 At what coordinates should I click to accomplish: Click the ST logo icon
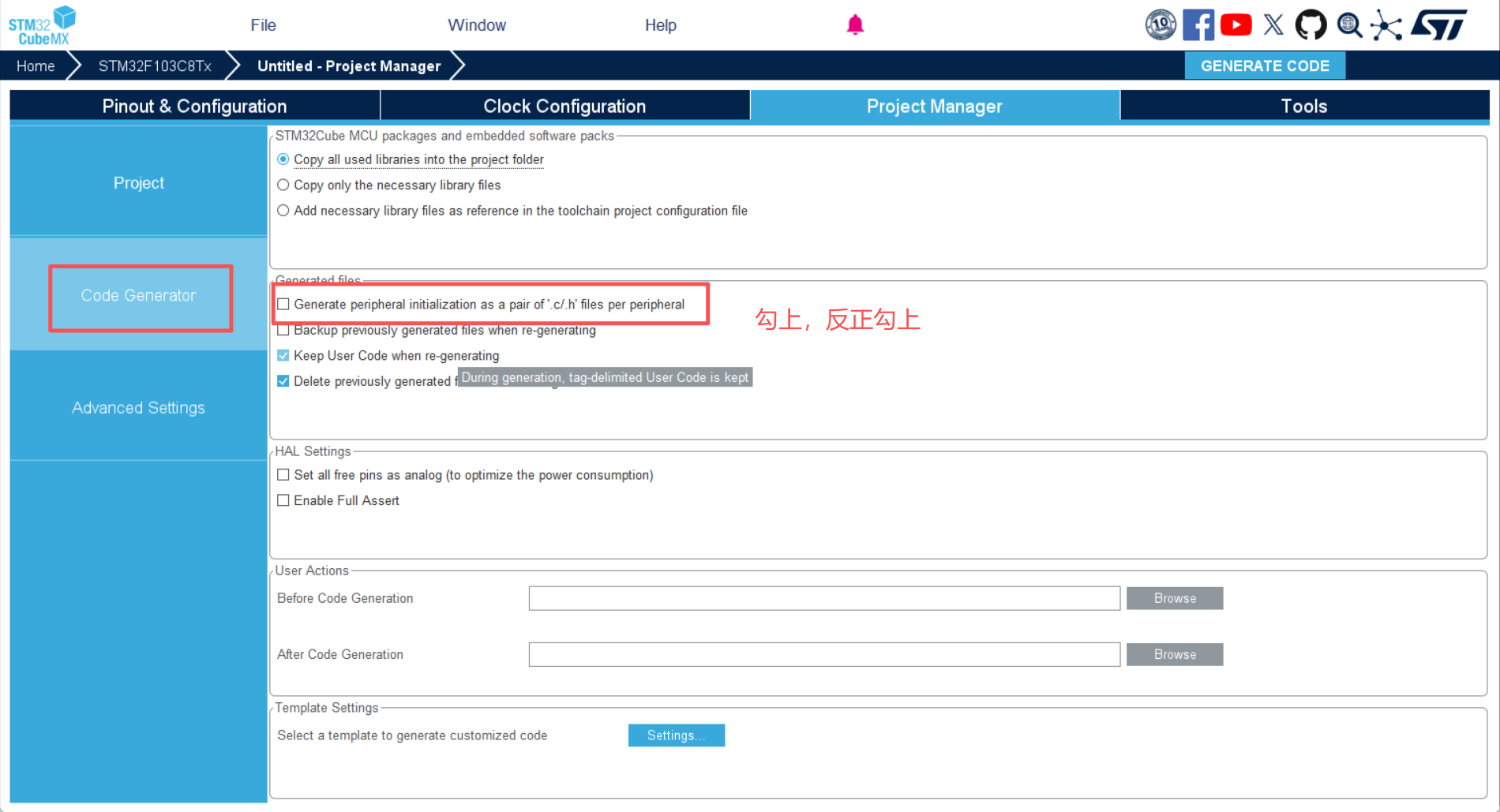coord(1439,25)
